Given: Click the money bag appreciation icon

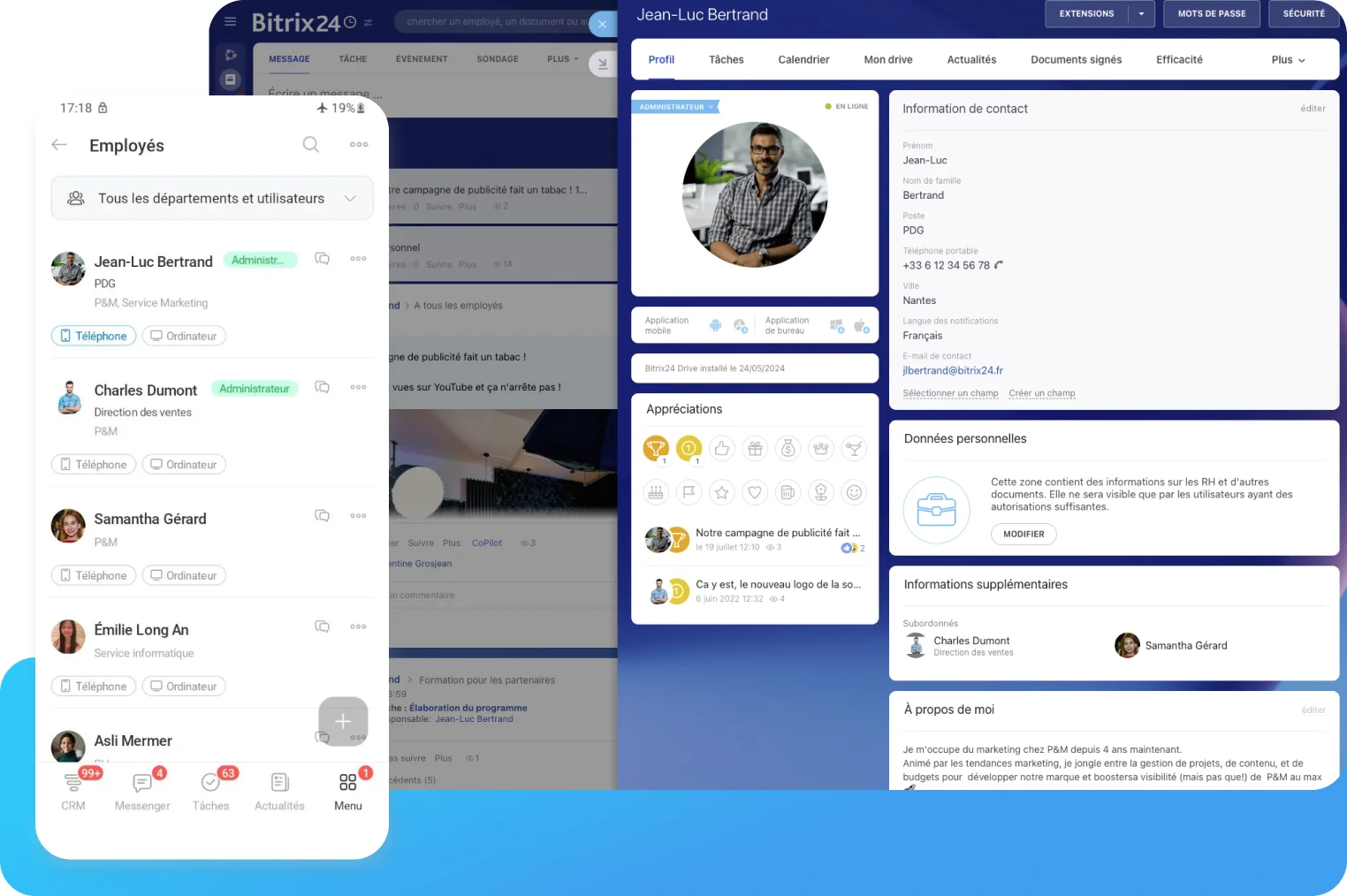Looking at the screenshot, I should coord(788,448).
